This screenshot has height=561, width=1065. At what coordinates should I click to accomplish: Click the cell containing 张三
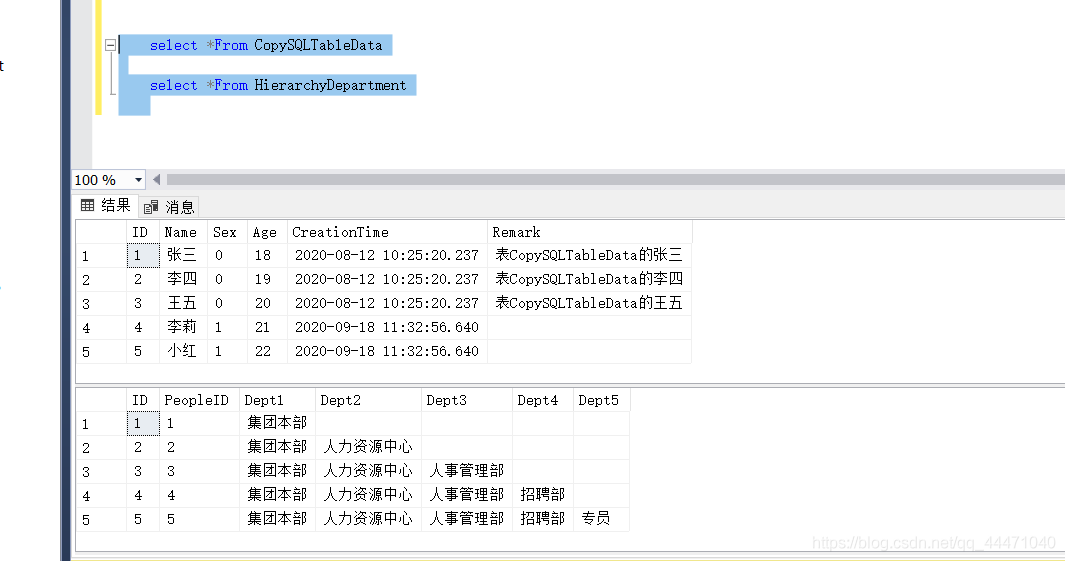pos(183,255)
